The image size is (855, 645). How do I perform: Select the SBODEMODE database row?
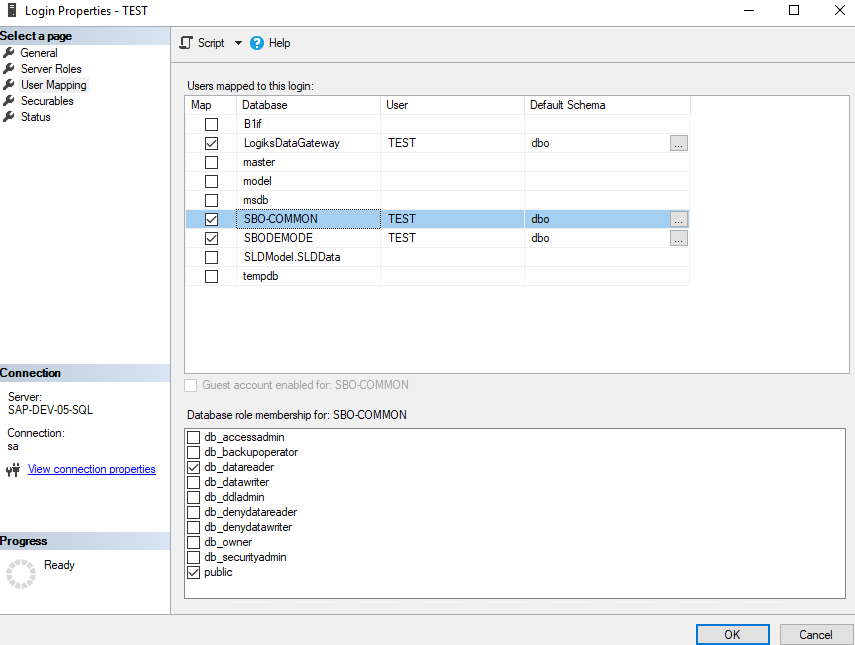278,238
